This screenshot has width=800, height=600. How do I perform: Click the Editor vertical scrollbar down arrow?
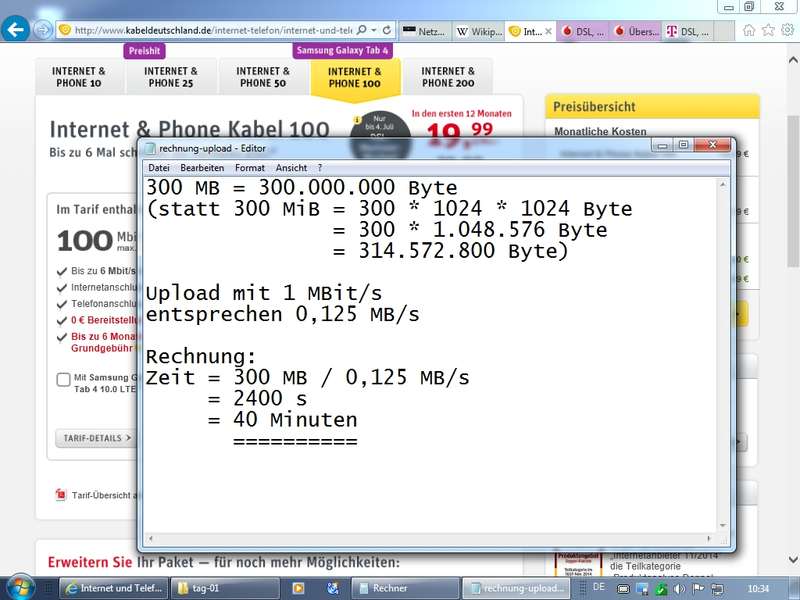point(723,526)
